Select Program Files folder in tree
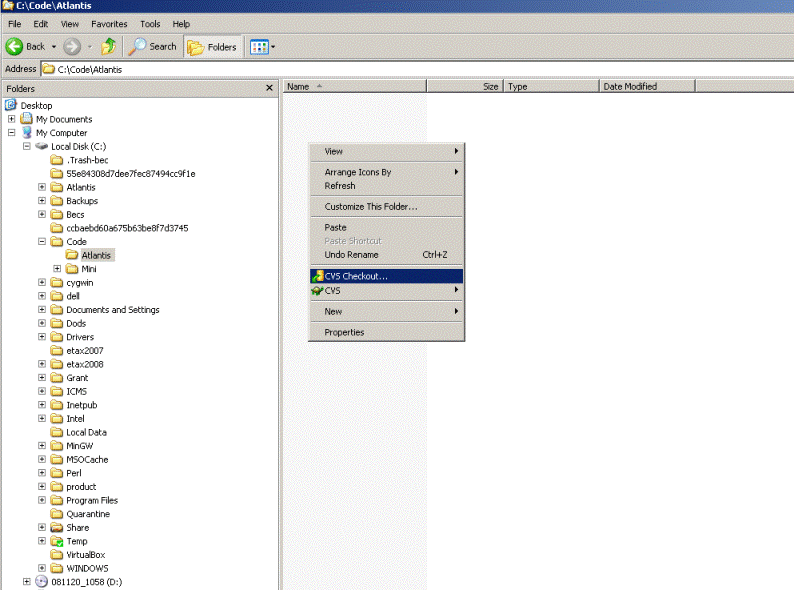The height and width of the screenshot is (590, 794). (x=91, y=500)
